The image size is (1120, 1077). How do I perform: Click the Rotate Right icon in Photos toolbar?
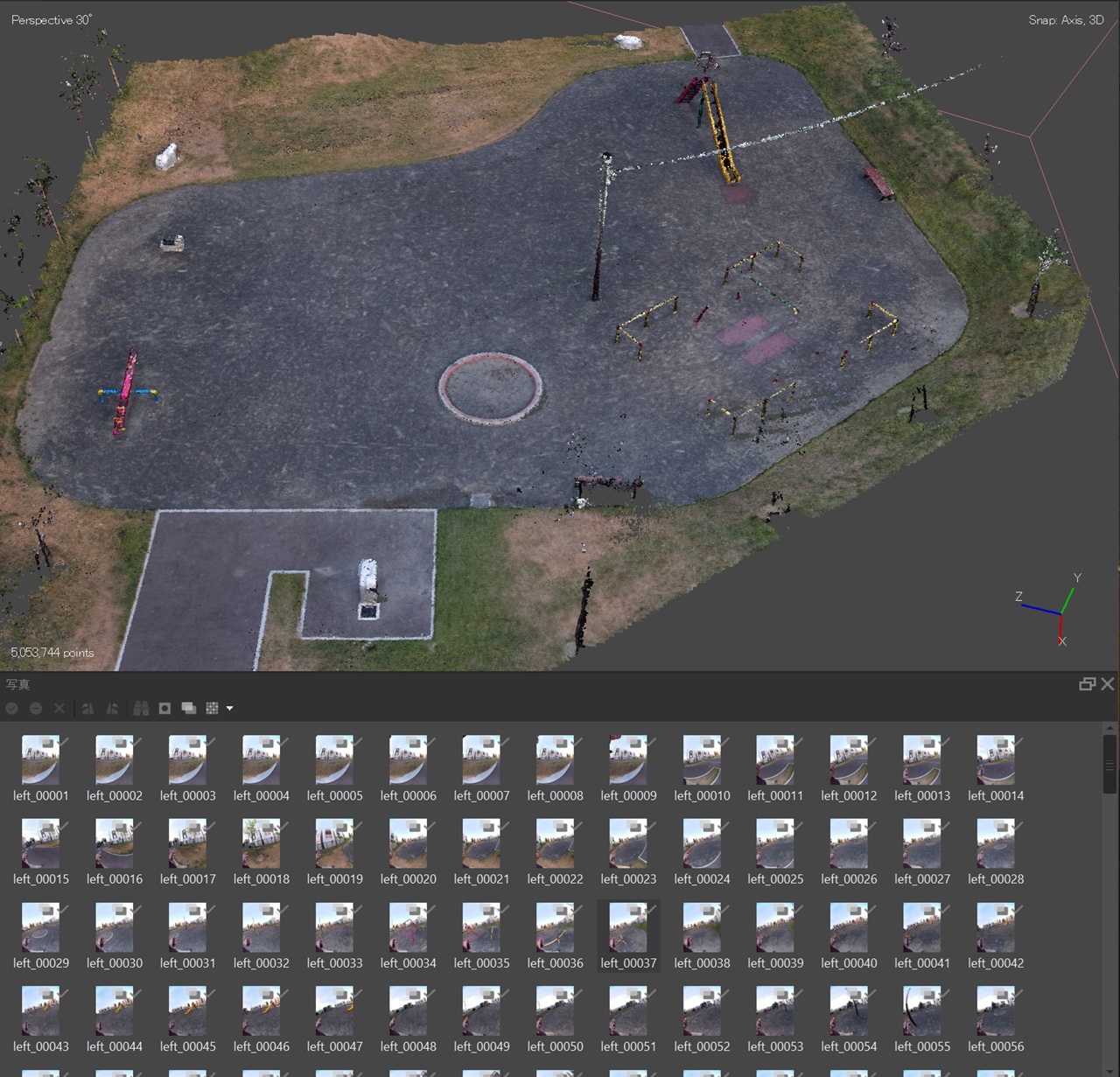click(x=112, y=709)
